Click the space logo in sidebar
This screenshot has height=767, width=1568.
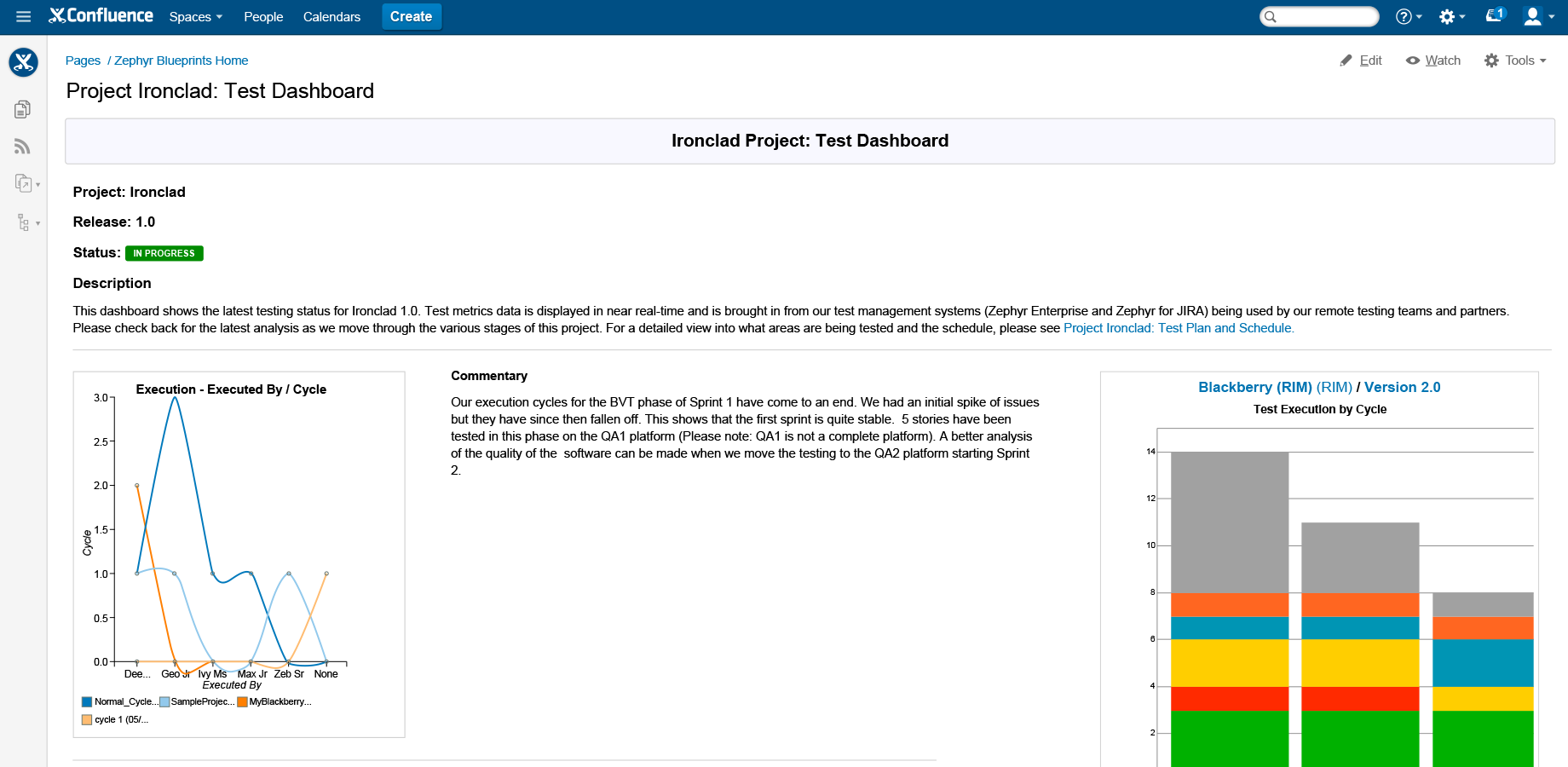(x=23, y=61)
